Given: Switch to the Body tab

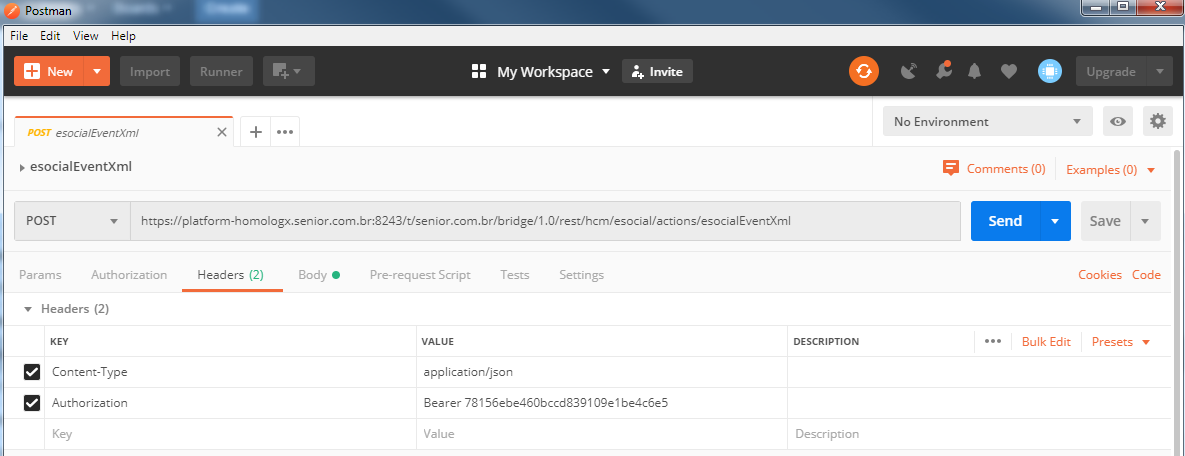Looking at the screenshot, I should point(319,275).
